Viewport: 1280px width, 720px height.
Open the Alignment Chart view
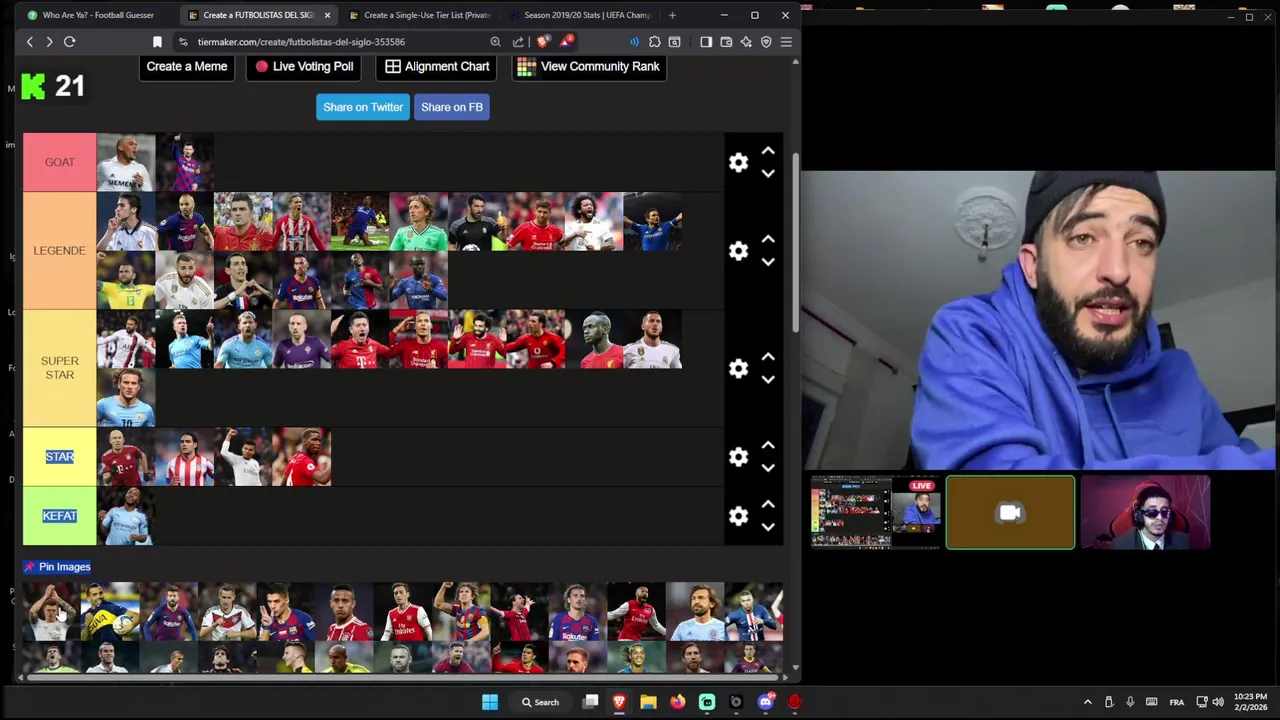(437, 67)
